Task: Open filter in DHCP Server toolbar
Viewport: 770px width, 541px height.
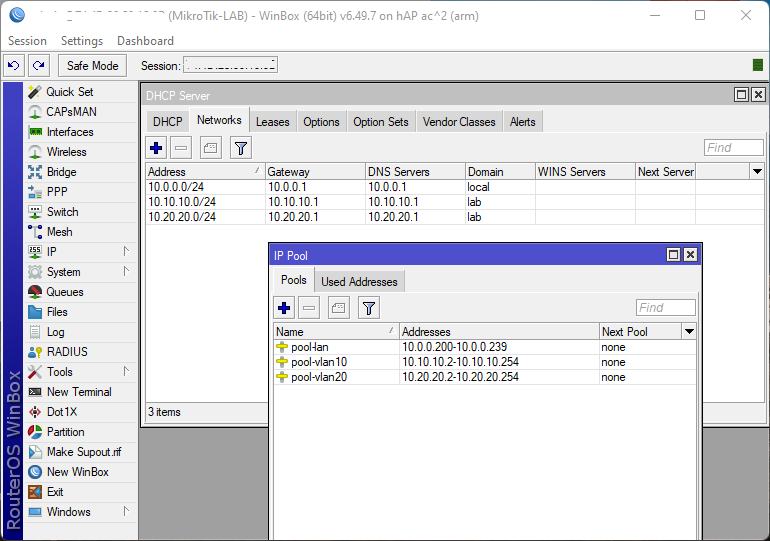Action: tap(241, 148)
